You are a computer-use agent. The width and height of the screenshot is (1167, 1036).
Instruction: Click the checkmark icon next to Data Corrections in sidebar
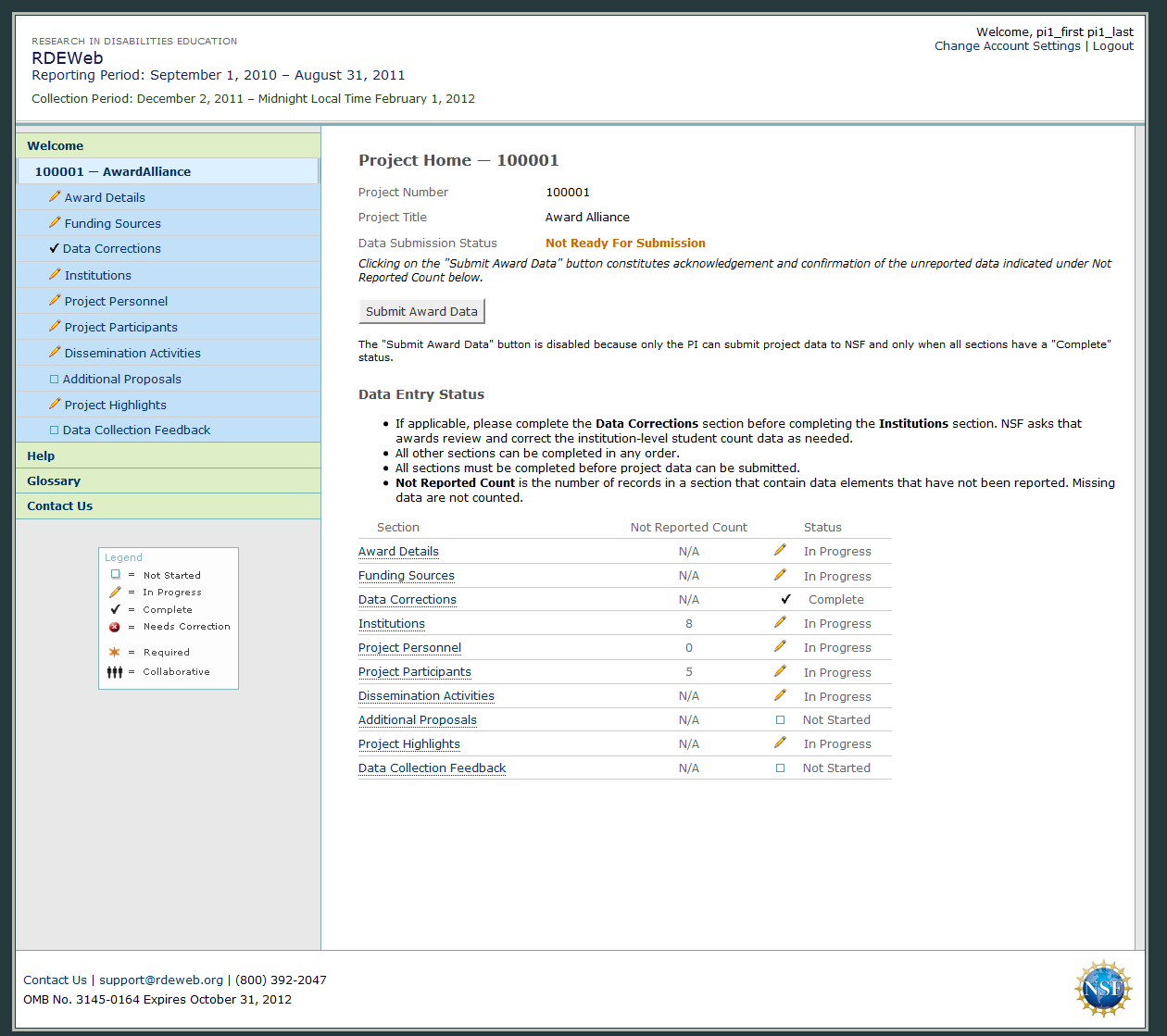click(x=54, y=248)
